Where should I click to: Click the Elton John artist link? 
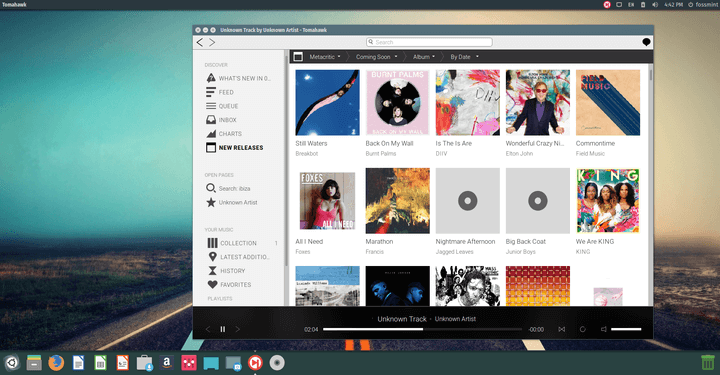[519, 154]
